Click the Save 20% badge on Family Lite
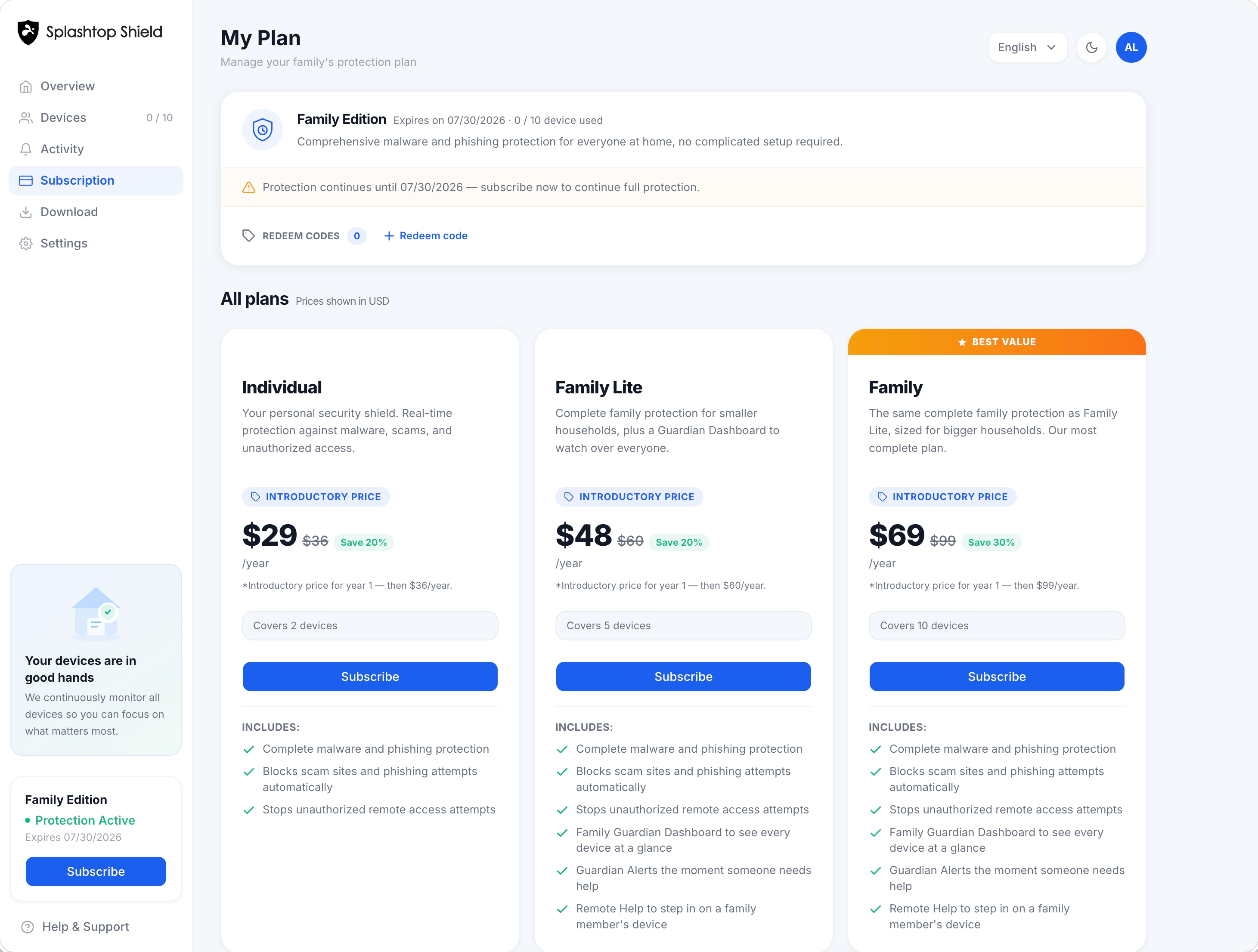 click(679, 542)
